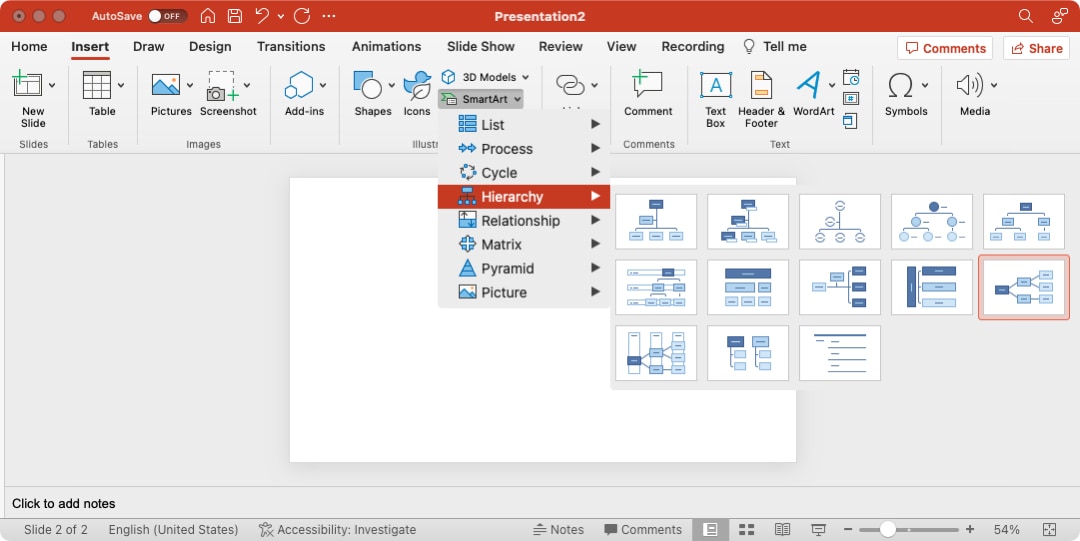
Task: Toggle Comments pane in status bar
Action: point(643,529)
